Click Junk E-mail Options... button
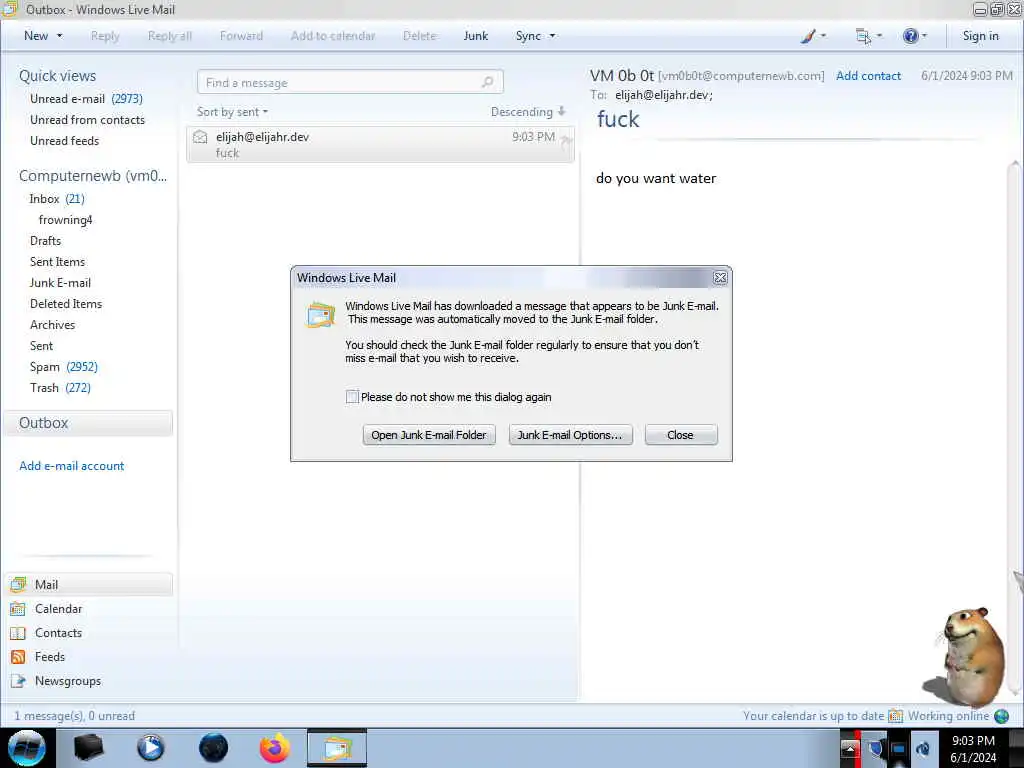 (571, 435)
